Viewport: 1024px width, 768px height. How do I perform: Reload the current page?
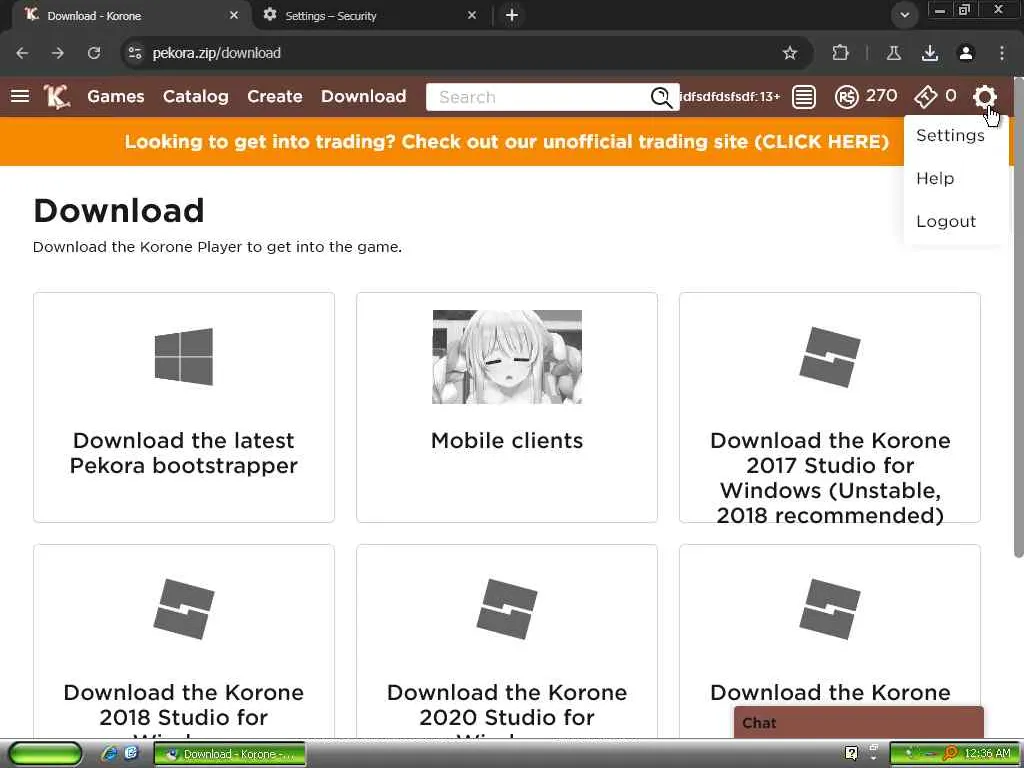point(94,53)
